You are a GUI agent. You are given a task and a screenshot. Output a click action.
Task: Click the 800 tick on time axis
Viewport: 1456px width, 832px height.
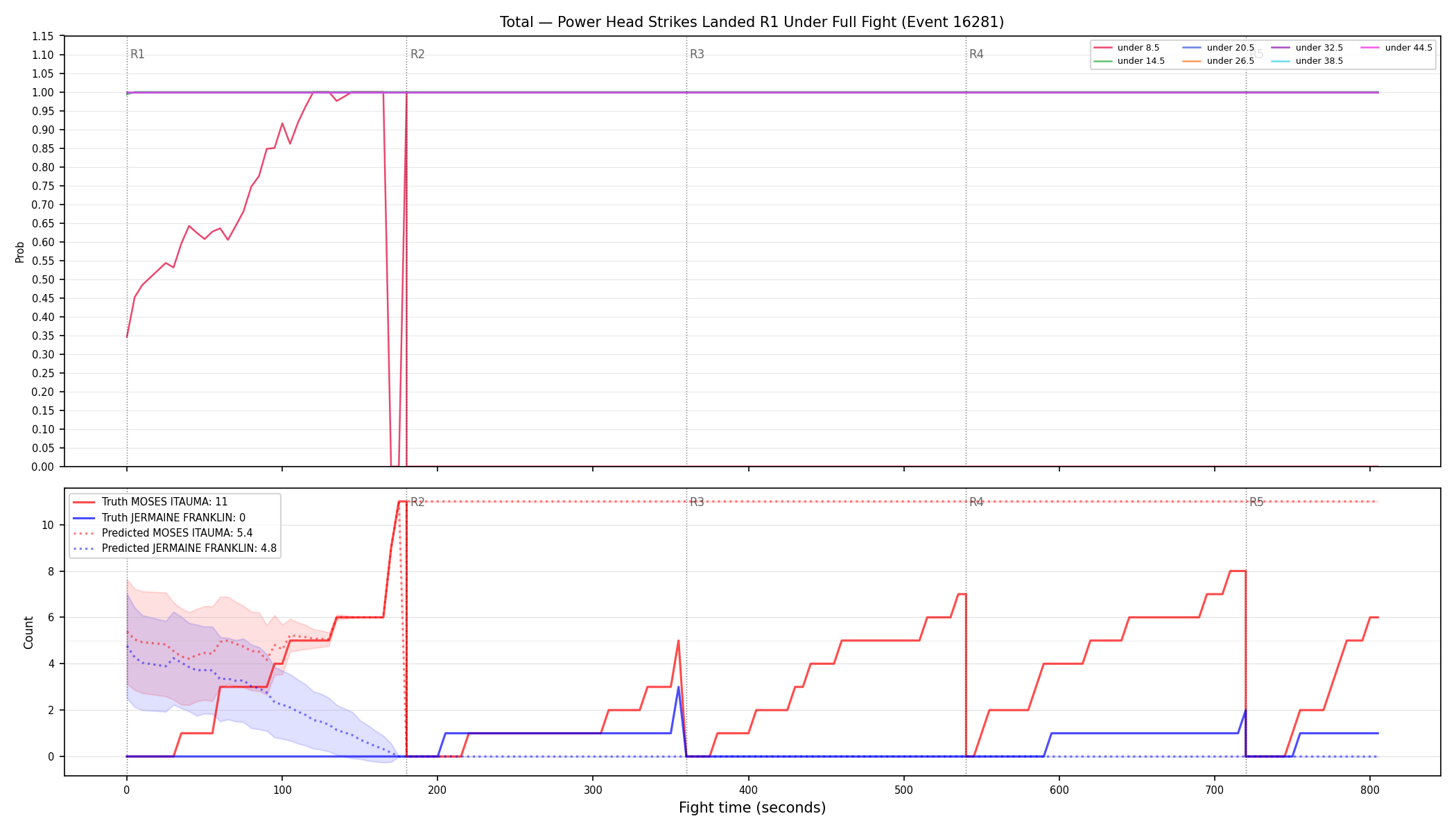pos(1370,789)
